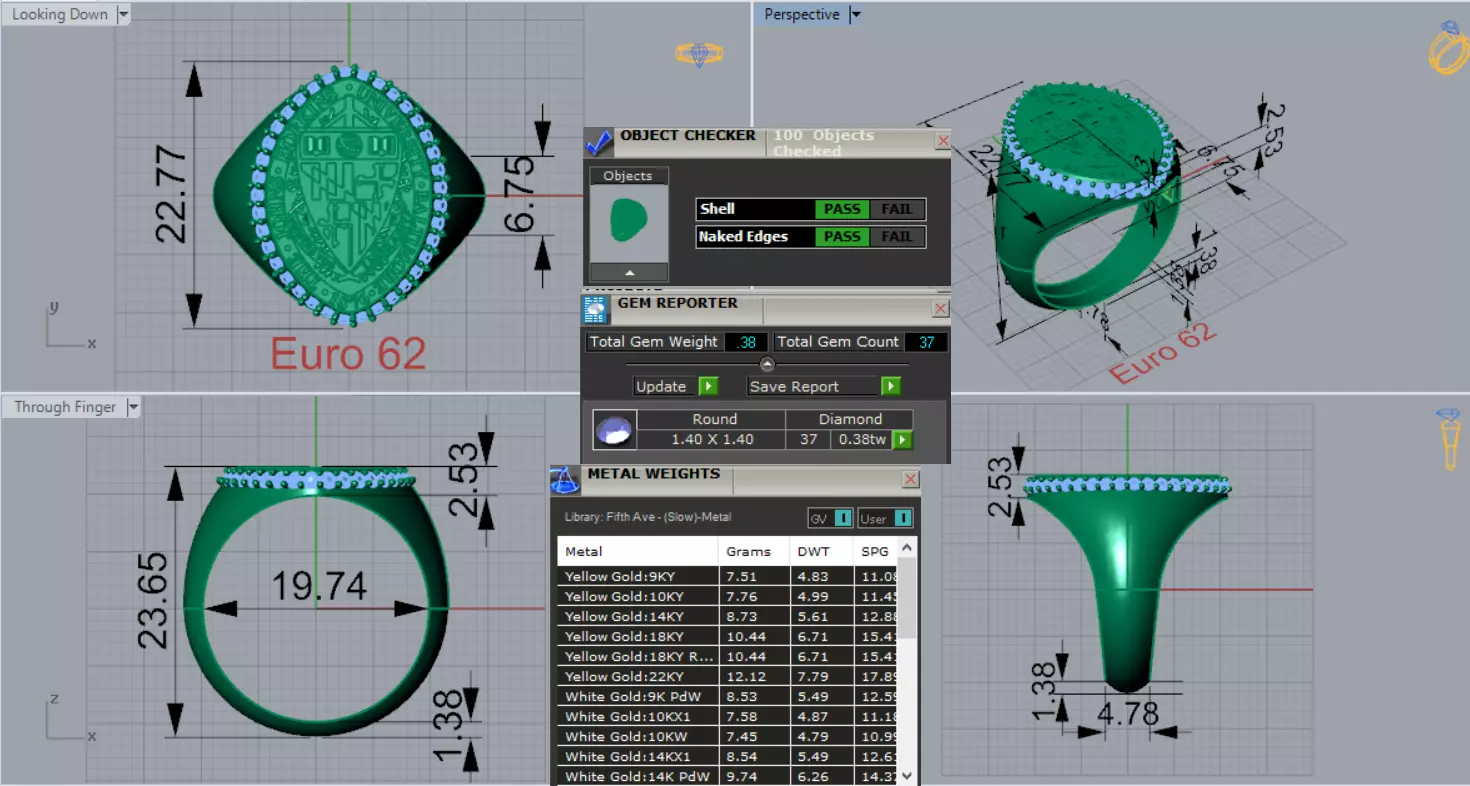This screenshot has height=786, width=1470.
Task: Close the Metal Weights panel
Action: click(x=910, y=480)
